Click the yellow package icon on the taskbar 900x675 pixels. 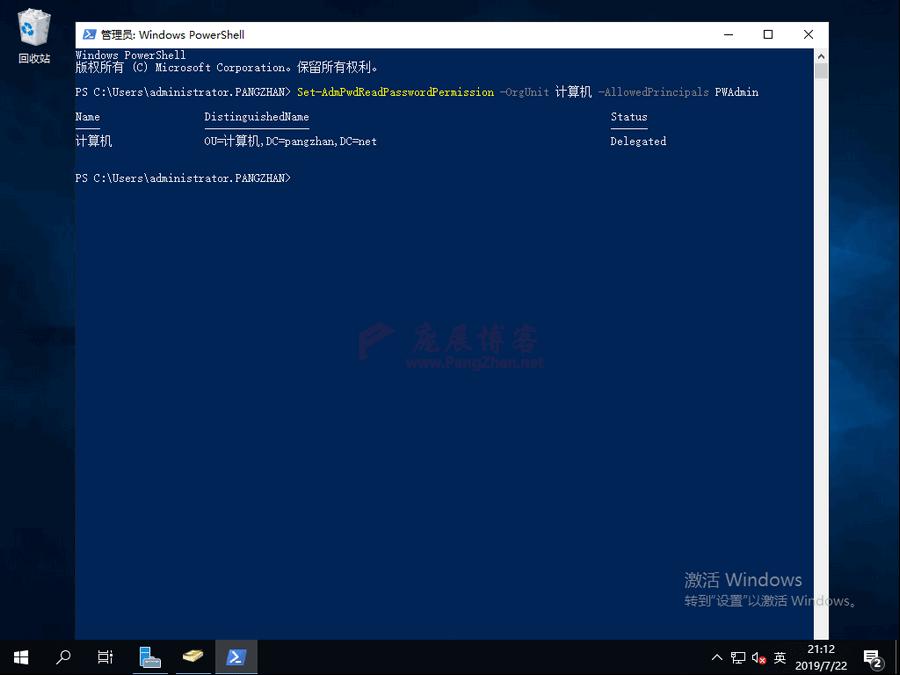pos(193,657)
